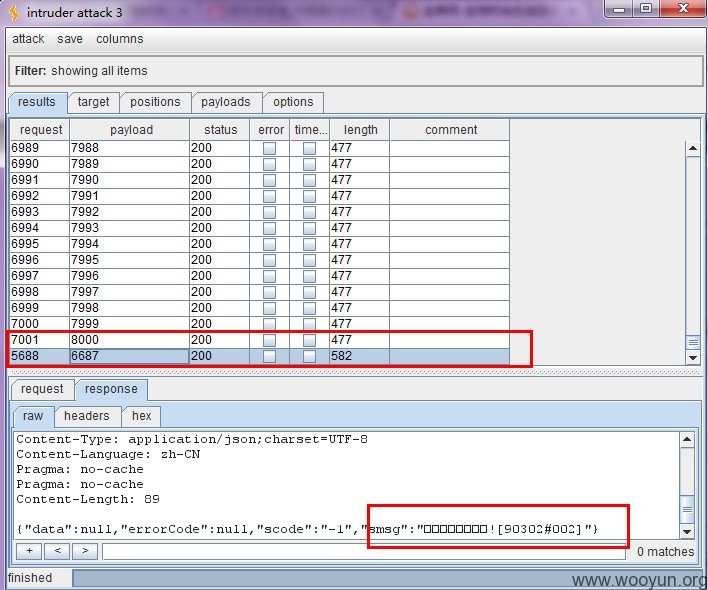
Task: Click the response pane scrollbar thumb
Action: point(687,510)
